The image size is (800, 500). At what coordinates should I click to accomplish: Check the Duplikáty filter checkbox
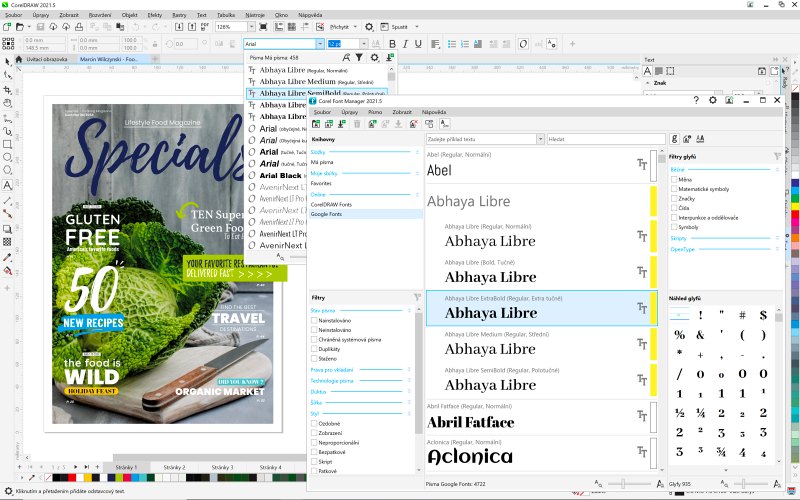pos(314,349)
